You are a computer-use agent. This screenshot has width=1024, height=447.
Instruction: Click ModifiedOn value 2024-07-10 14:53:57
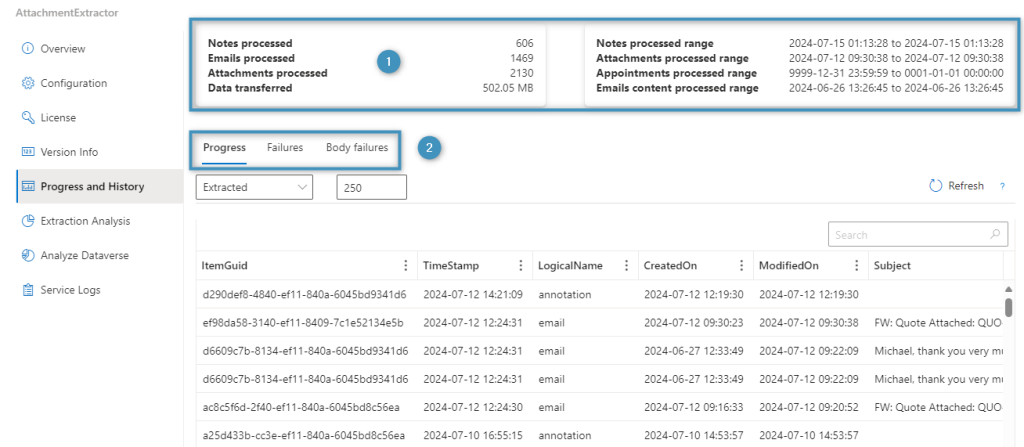point(808,435)
